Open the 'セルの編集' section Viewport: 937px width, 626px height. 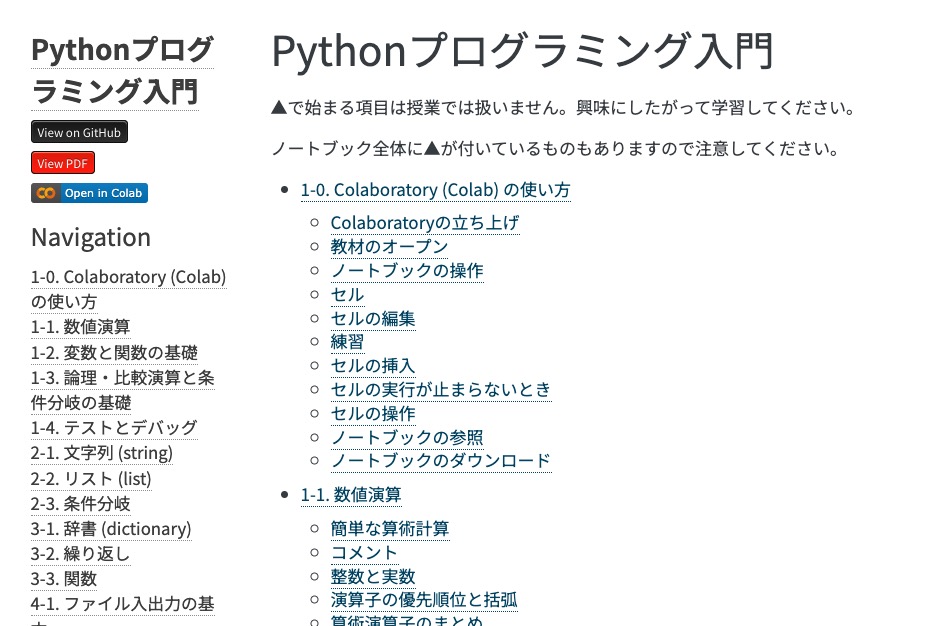pyautogui.click(x=372, y=317)
